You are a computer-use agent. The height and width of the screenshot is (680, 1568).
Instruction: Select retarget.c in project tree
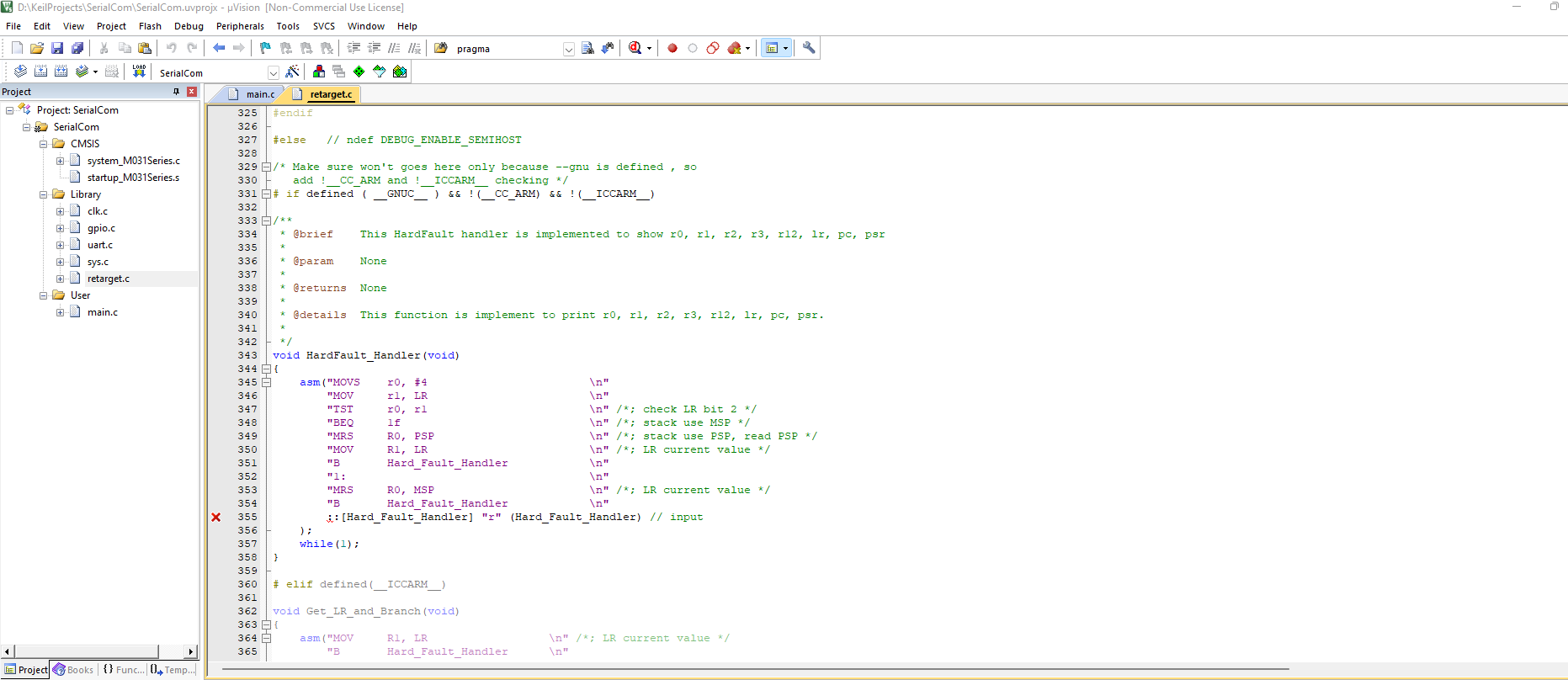pyautogui.click(x=109, y=279)
